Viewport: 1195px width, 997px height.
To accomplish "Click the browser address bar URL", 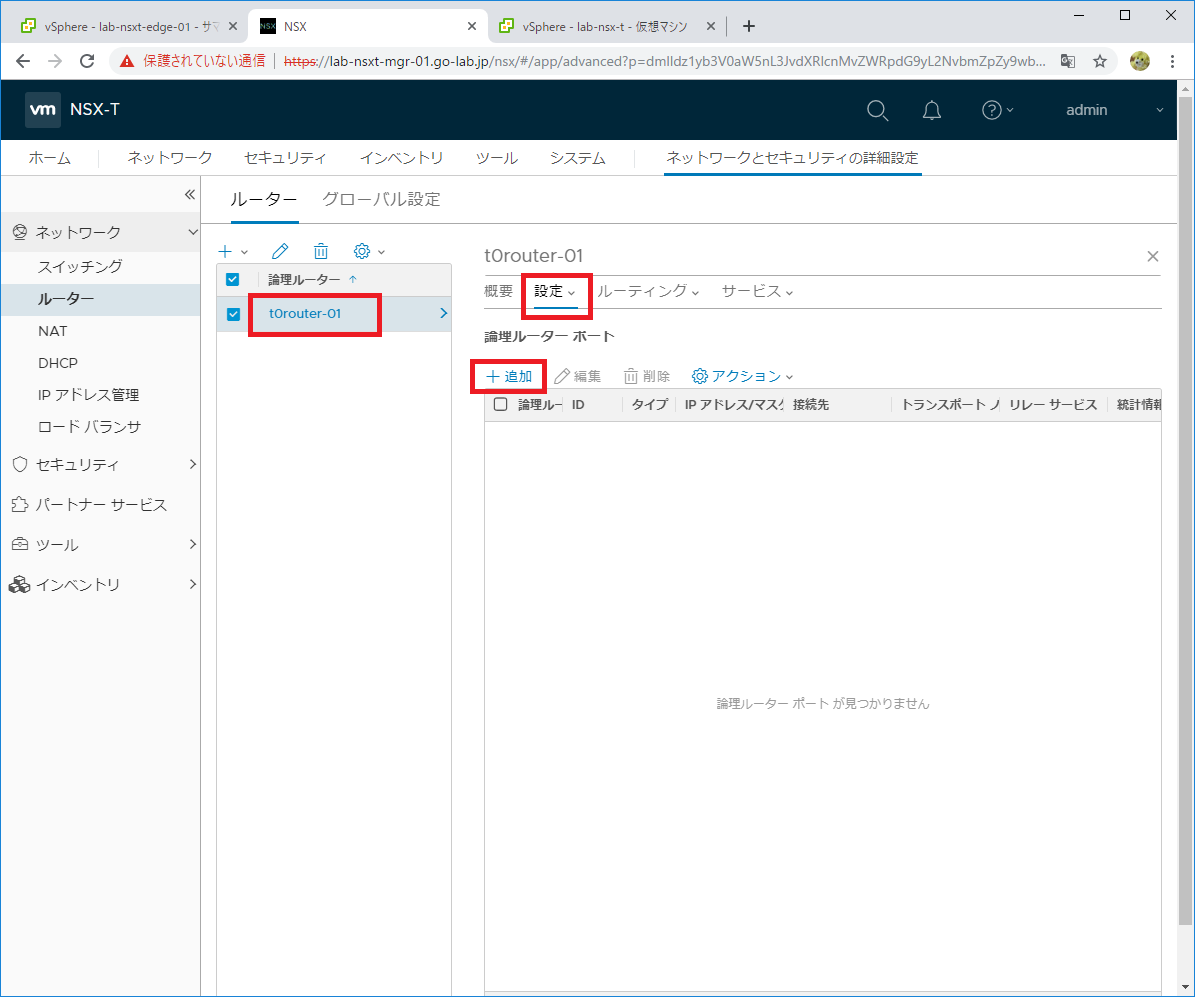I will (x=663, y=61).
